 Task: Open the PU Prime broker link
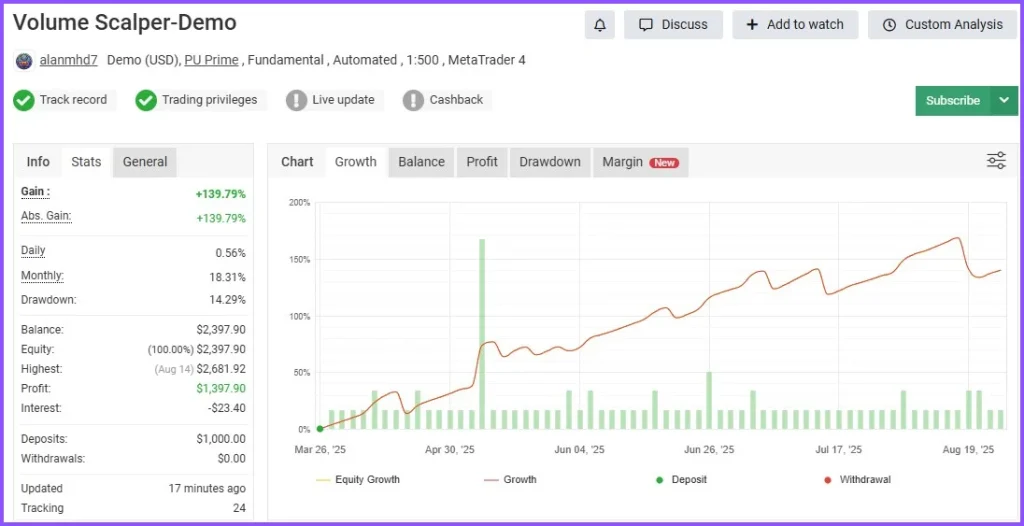click(x=212, y=60)
